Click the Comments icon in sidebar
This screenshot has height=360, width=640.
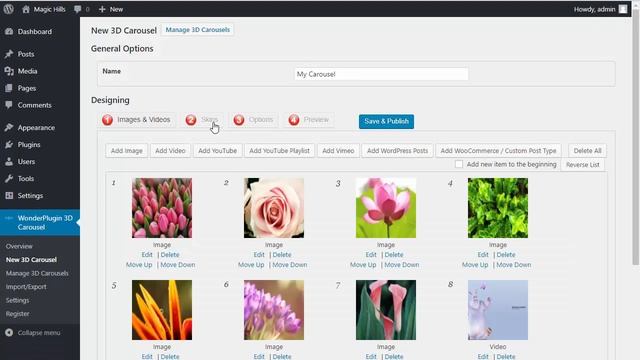pos(9,105)
